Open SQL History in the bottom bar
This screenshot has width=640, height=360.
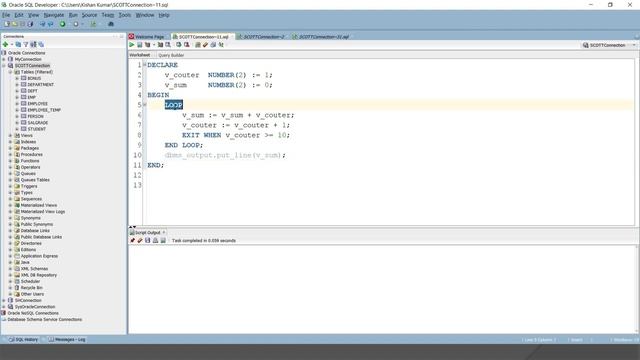[23, 340]
